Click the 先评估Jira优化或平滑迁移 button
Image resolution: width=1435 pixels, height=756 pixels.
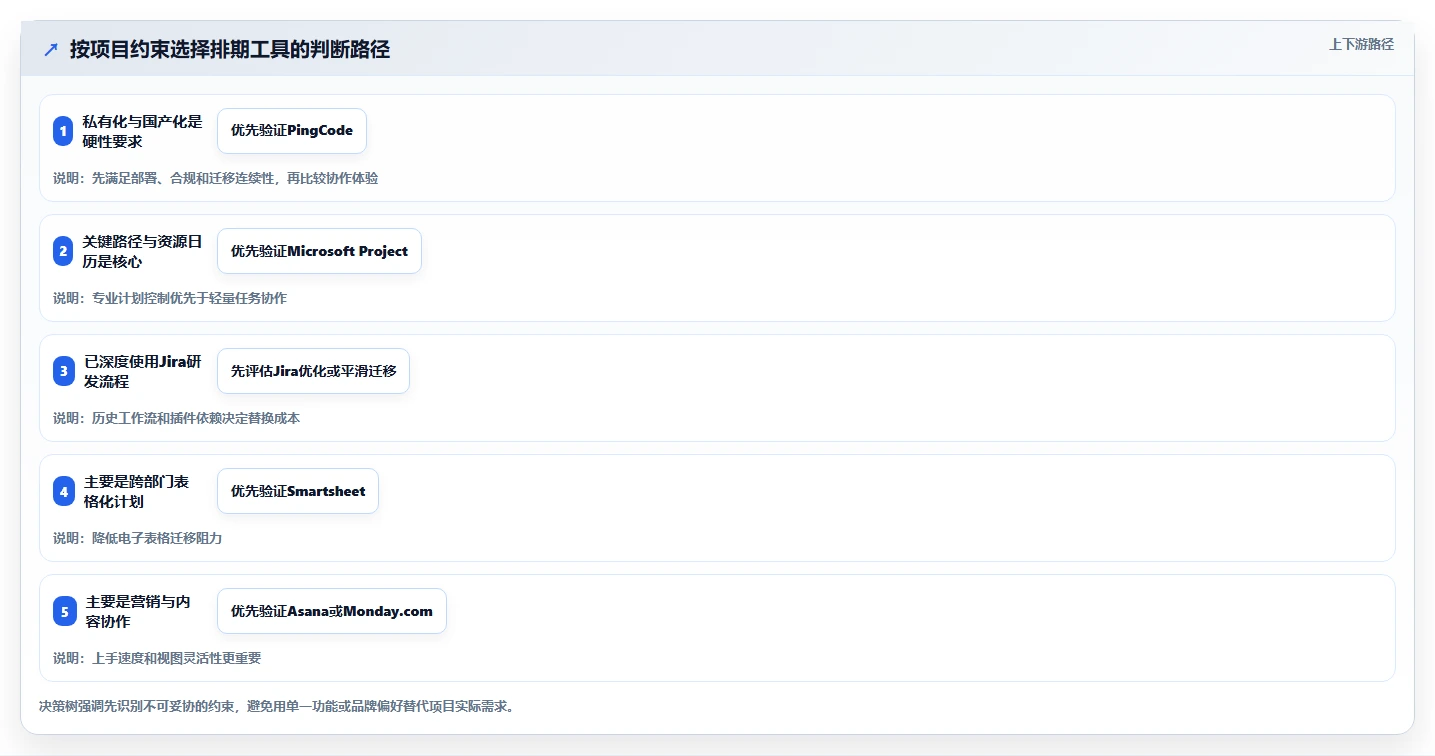pyautogui.click(x=313, y=371)
